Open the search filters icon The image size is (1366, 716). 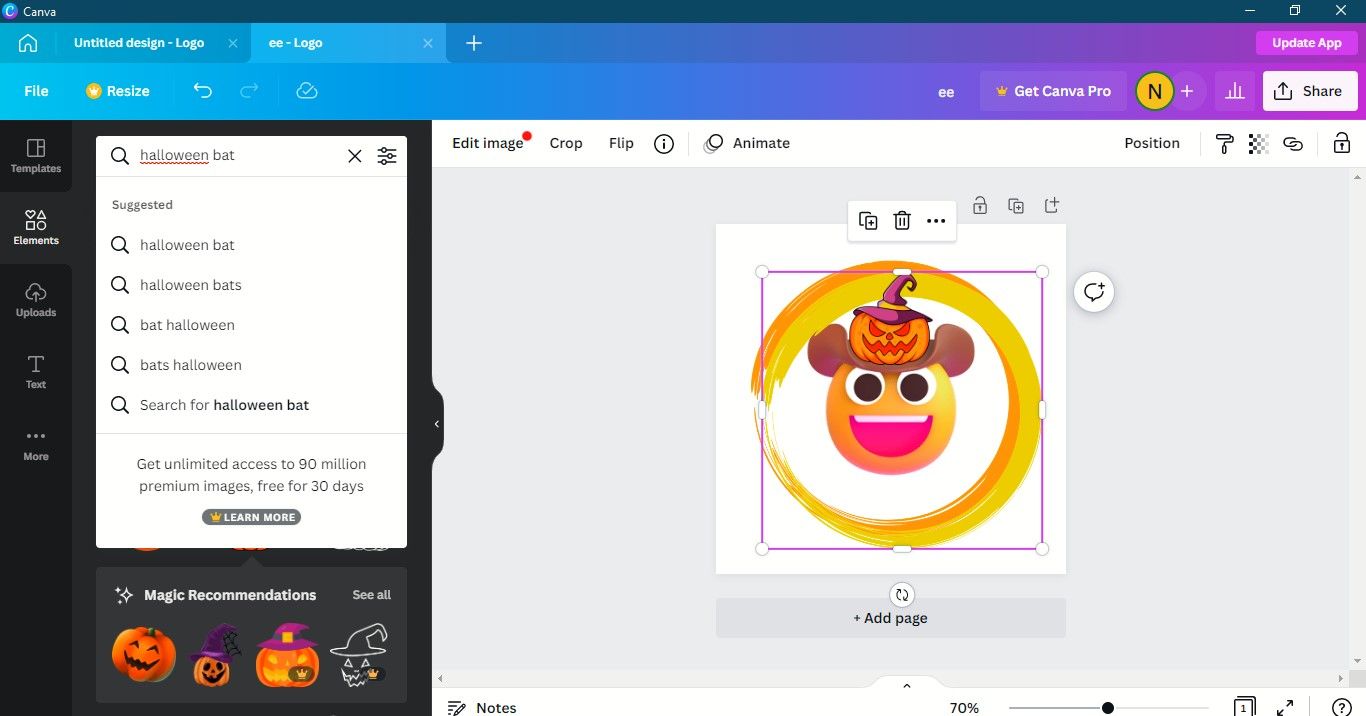387,156
